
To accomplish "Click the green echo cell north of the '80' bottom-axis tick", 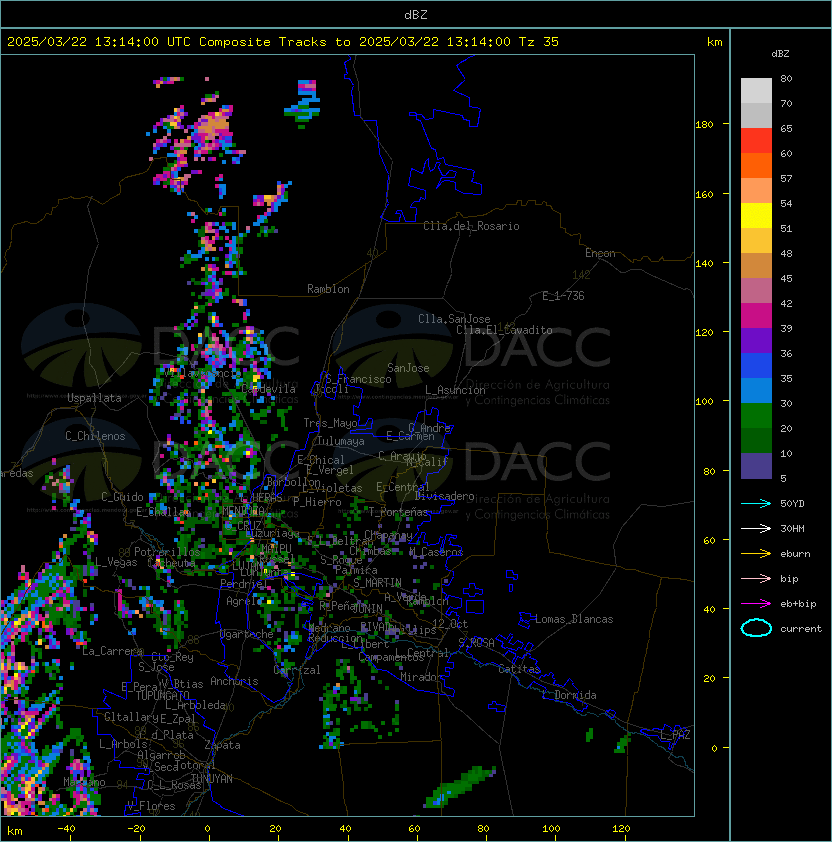I will pos(459,787).
